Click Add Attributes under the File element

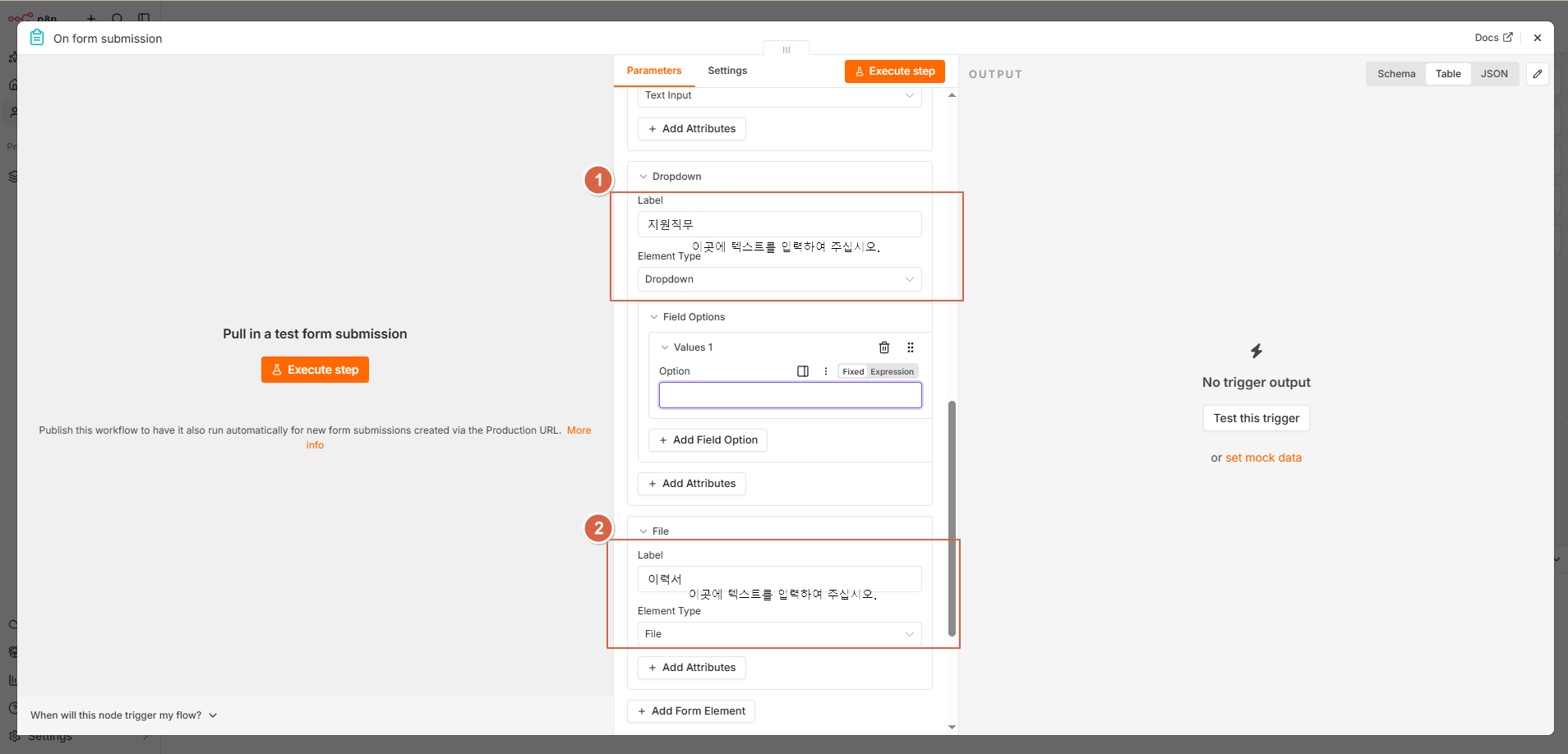[x=692, y=668]
